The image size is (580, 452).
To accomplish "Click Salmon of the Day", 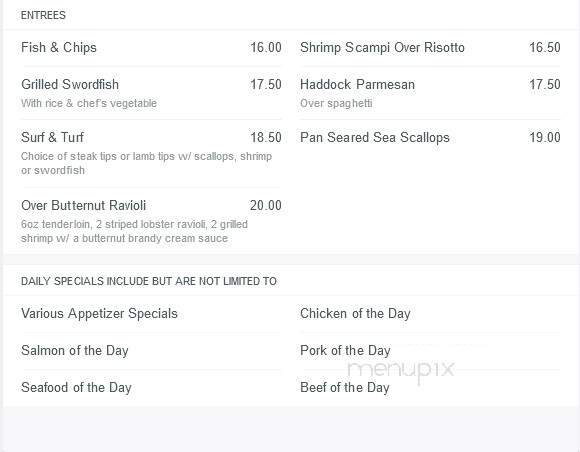I will 75,351.
